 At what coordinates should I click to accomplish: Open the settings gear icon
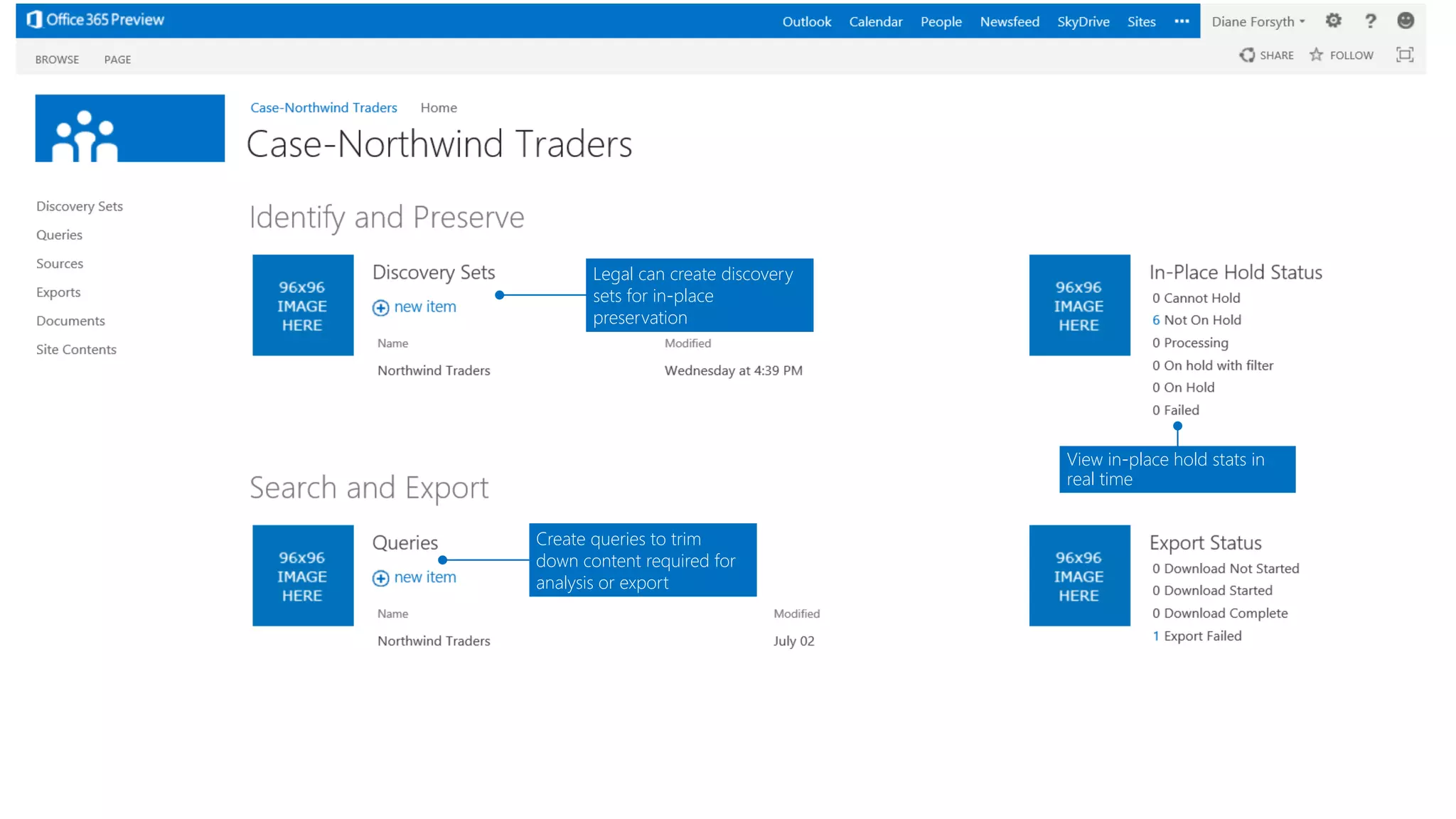[1334, 21]
